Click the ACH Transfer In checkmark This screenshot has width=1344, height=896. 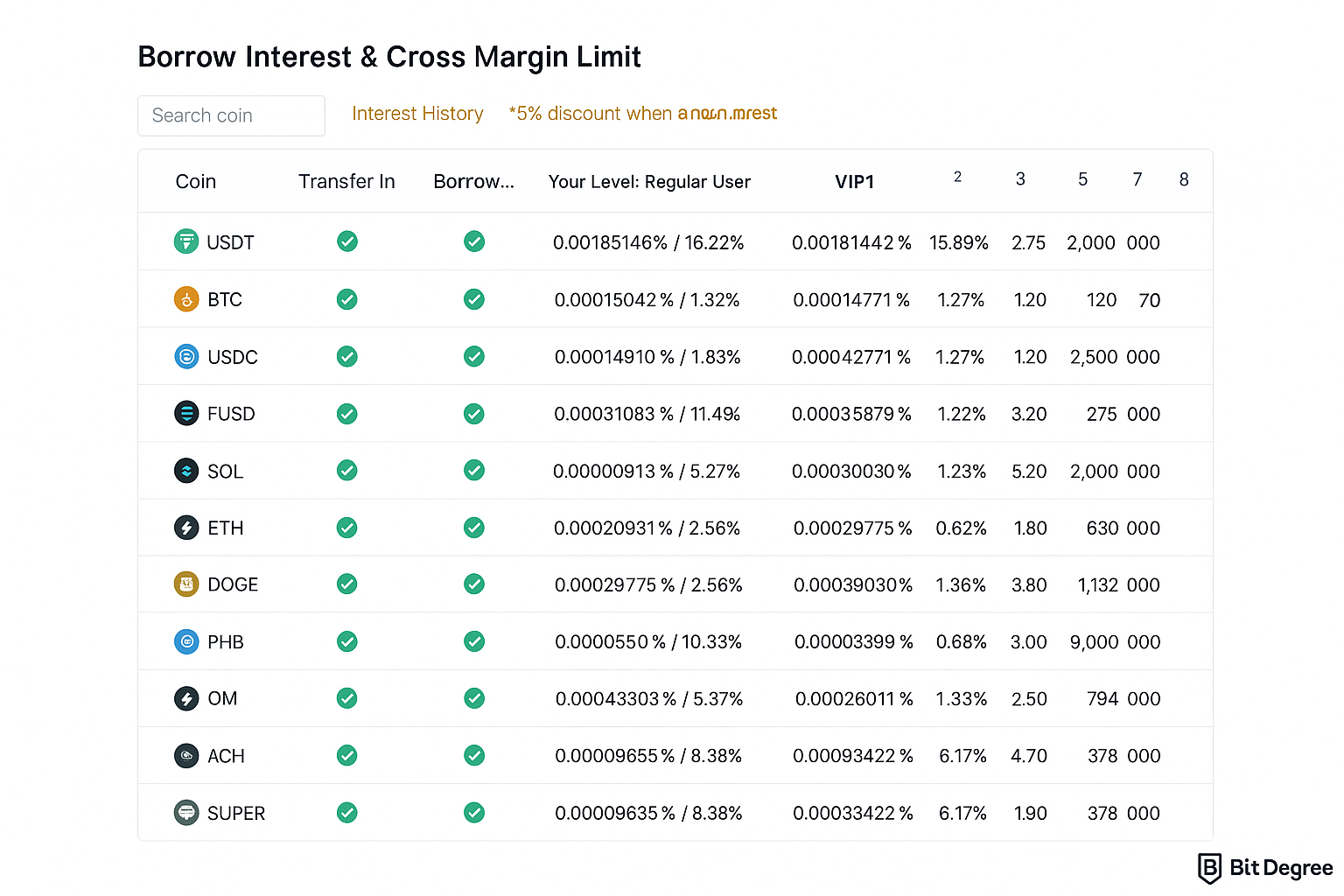point(347,755)
